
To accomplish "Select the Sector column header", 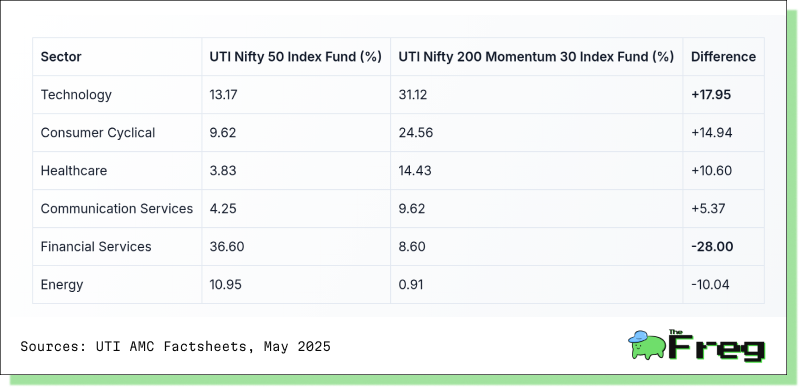I will [61, 57].
